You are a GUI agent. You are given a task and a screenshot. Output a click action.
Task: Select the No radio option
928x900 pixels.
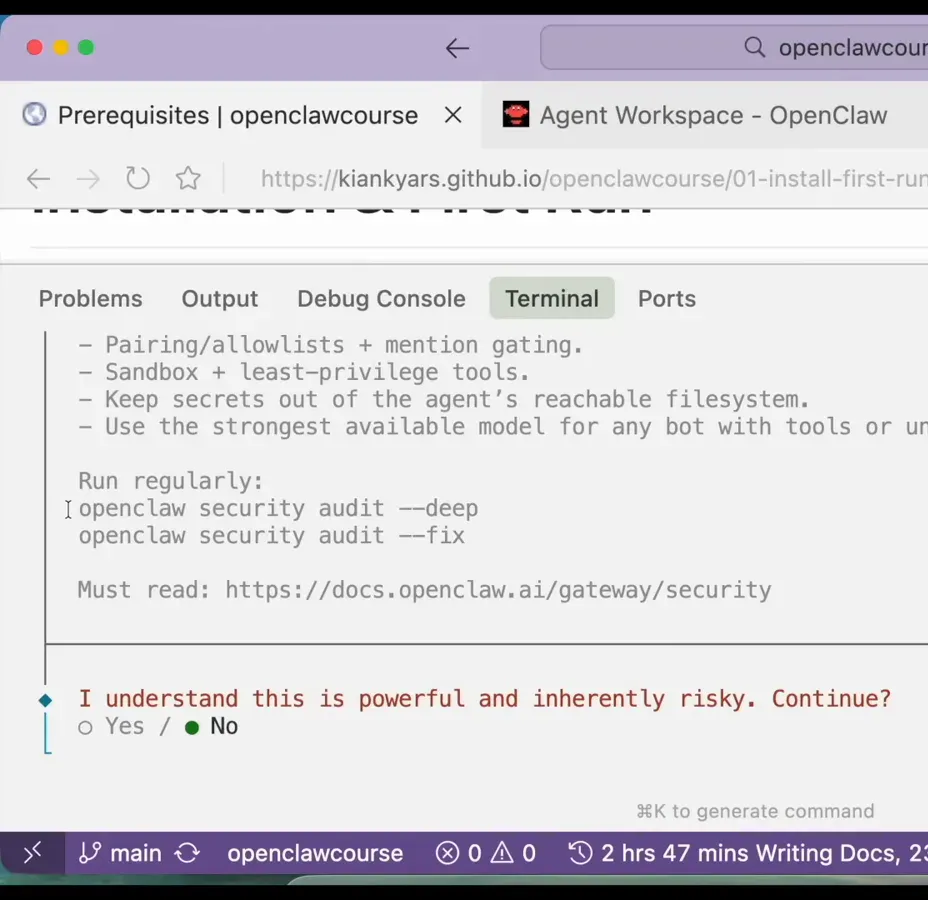click(x=211, y=726)
